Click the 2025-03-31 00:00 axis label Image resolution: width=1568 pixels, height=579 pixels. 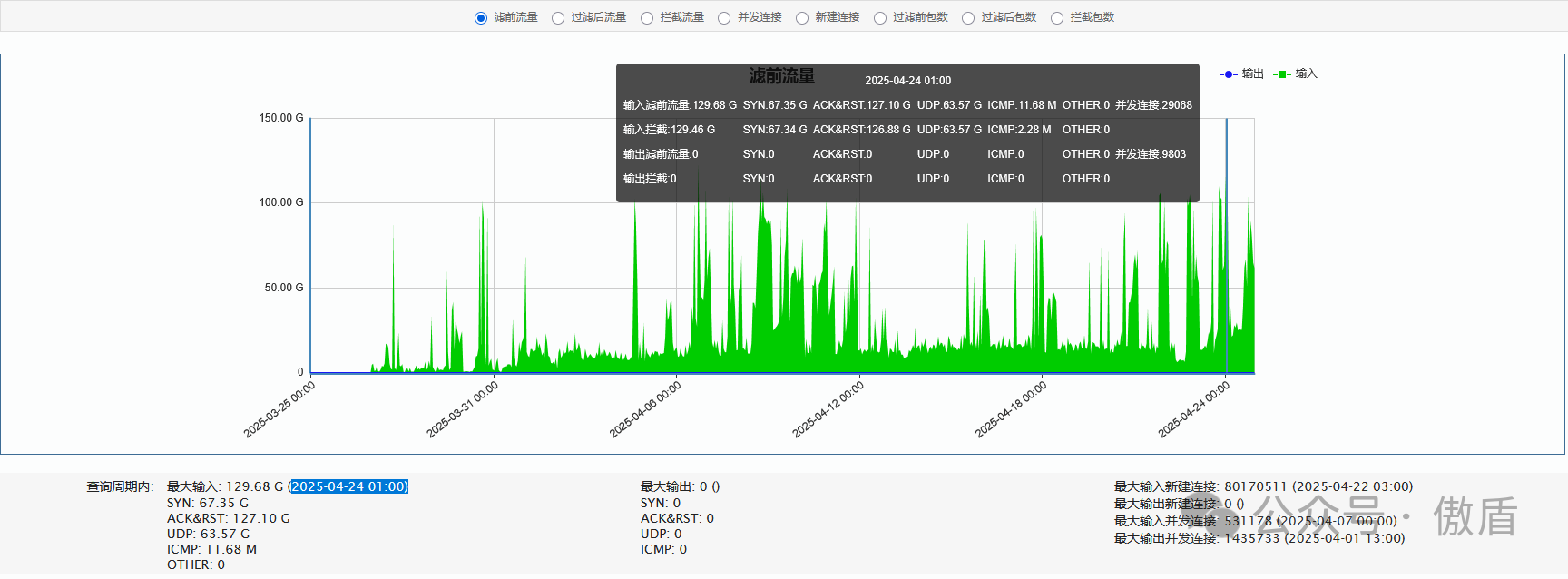[x=463, y=409]
